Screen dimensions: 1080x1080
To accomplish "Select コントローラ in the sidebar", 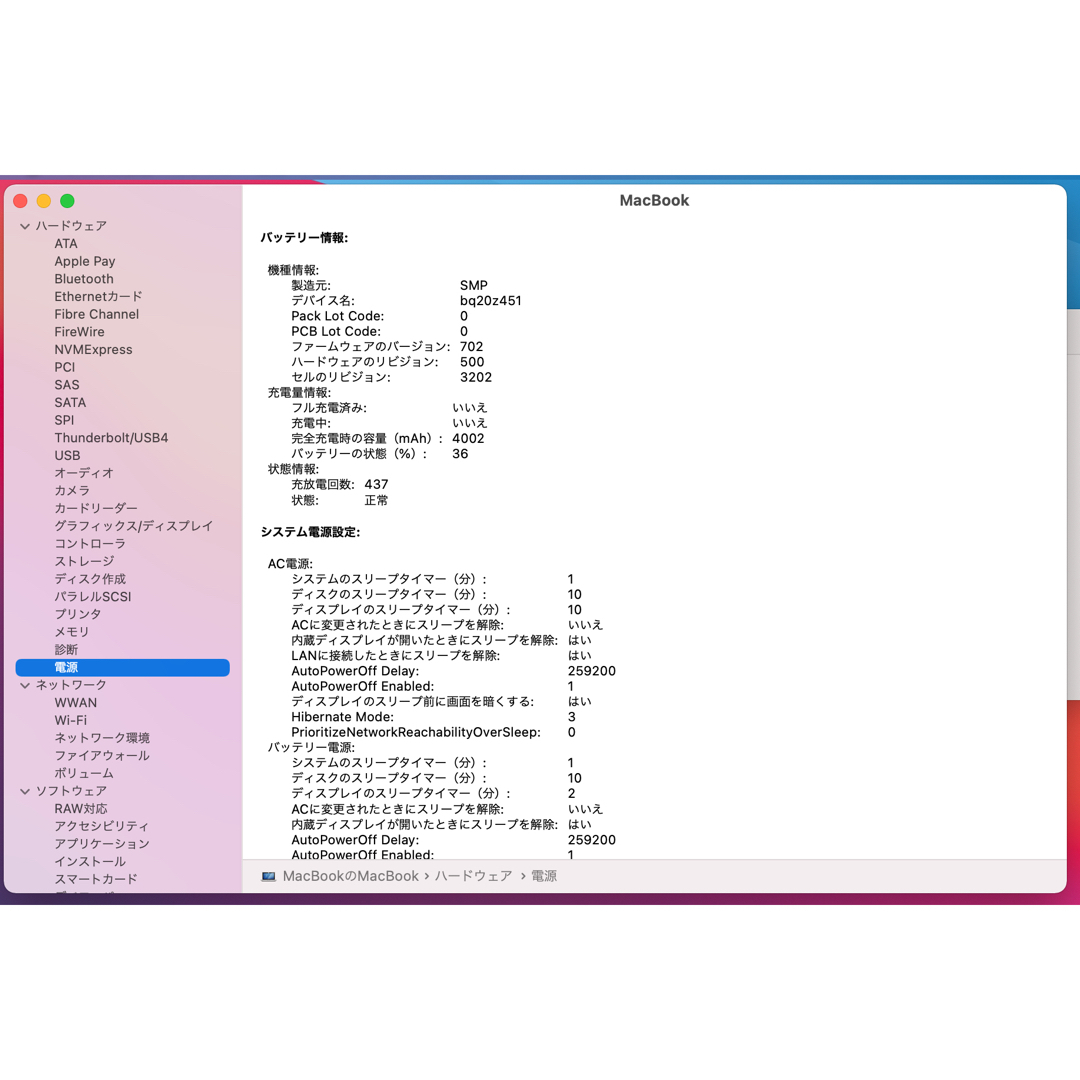I will pos(90,543).
